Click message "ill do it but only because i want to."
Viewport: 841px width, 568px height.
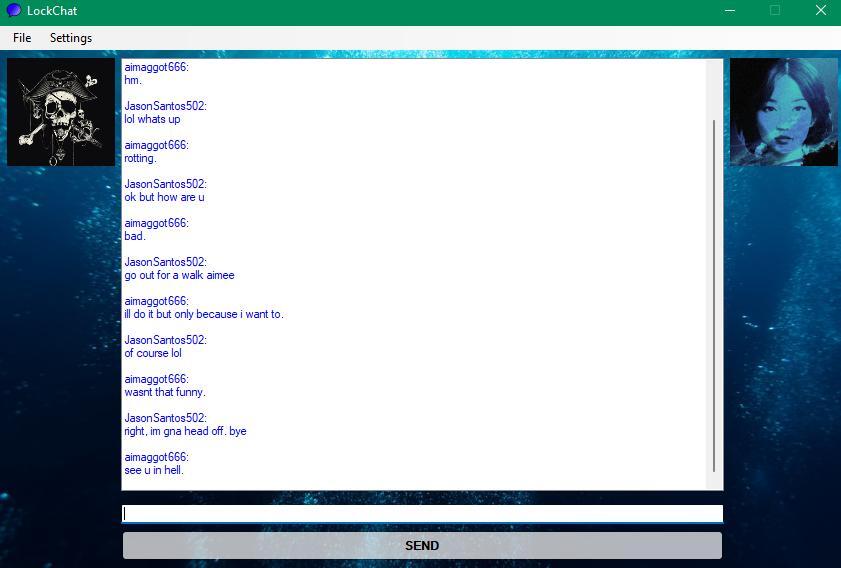204,314
